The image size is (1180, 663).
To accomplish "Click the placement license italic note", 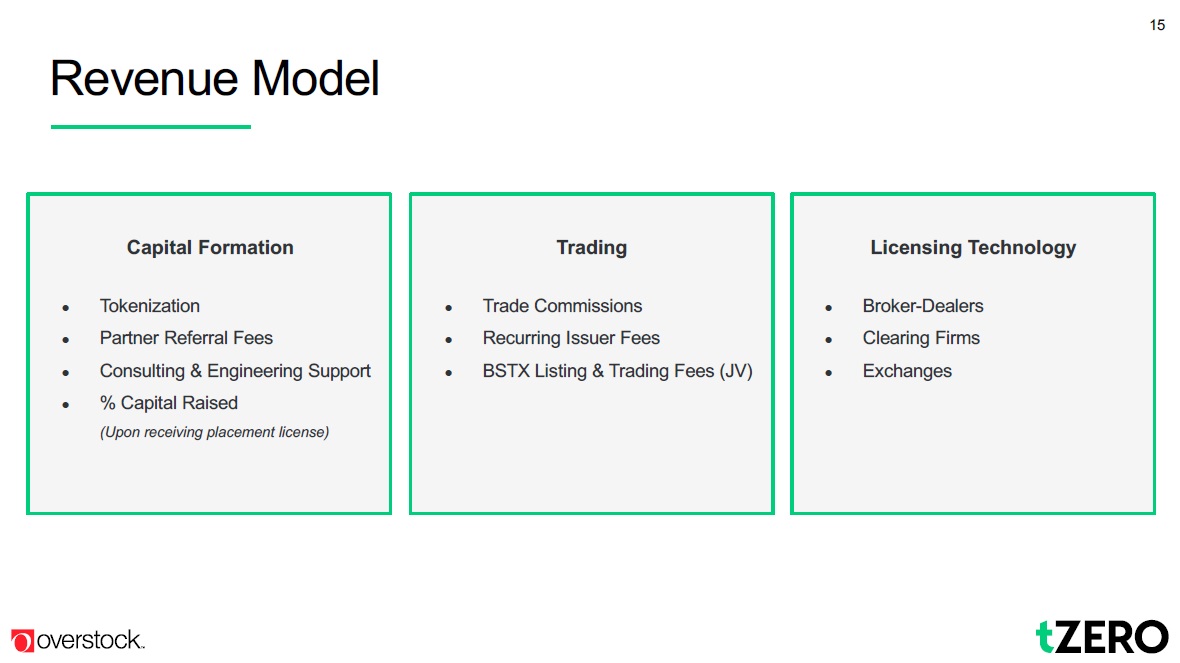I will click(x=214, y=432).
